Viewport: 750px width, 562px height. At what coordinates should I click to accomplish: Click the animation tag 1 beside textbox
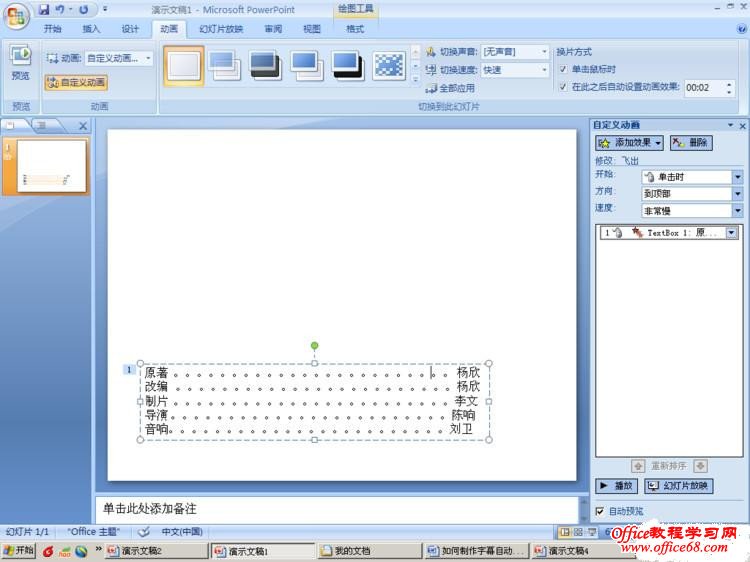(x=129, y=369)
